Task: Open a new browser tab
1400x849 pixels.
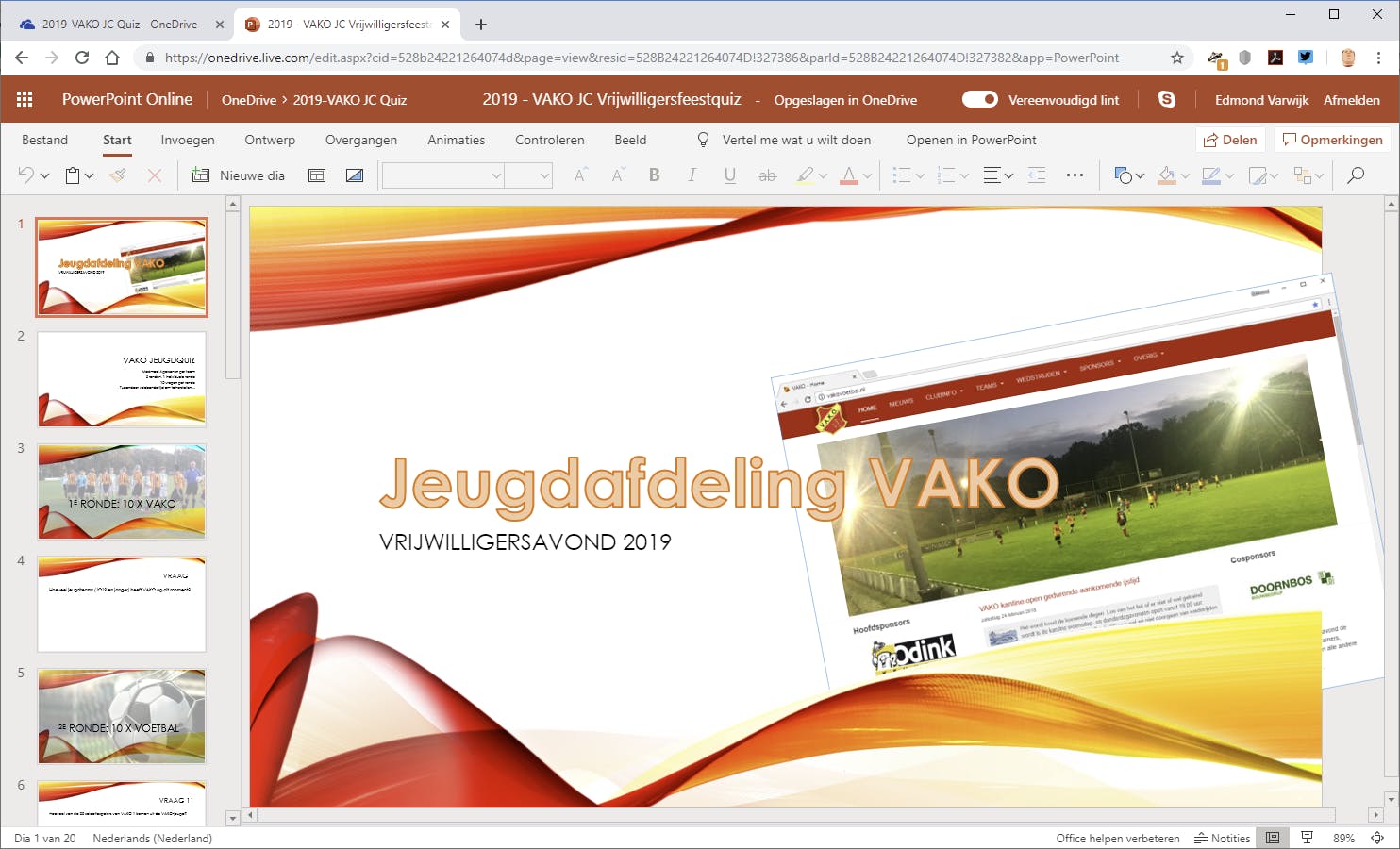Action: click(x=481, y=25)
